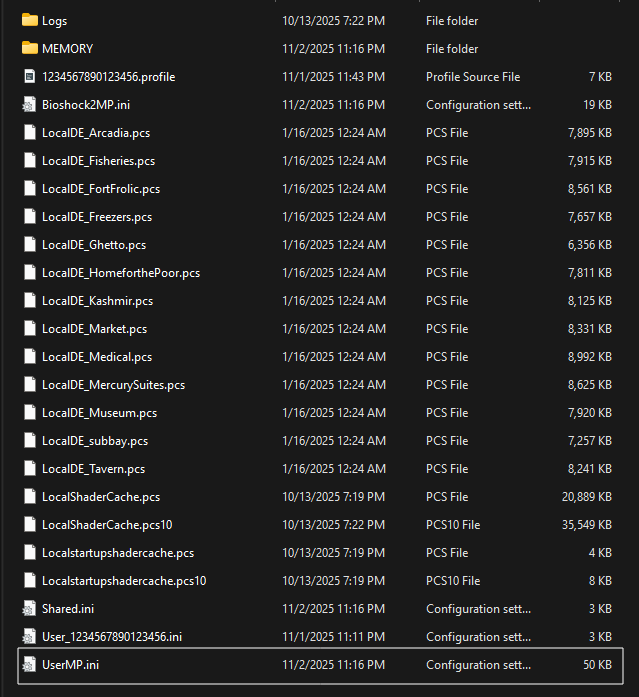Image resolution: width=639 pixels, height=697 pixels.
Task: Select the LocalDE_subbay.pcs file
Action: point(95,440)
